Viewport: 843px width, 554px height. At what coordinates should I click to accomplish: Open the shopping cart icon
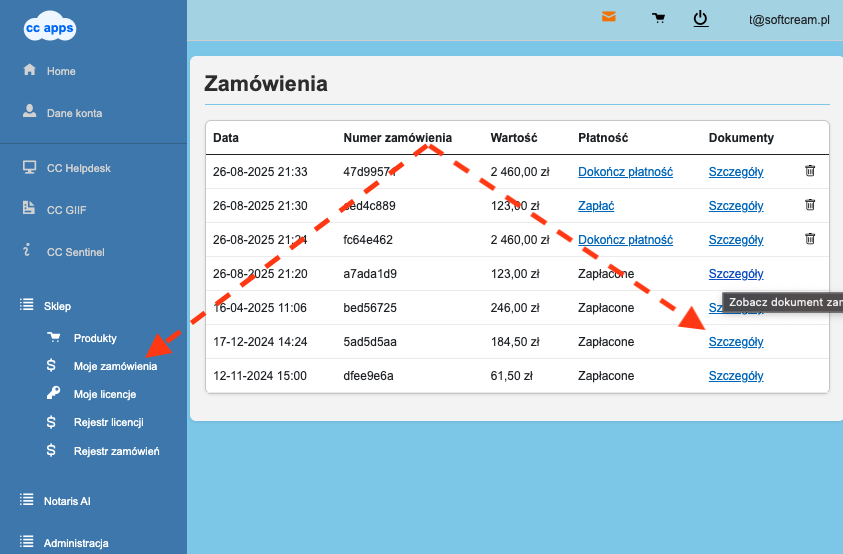(658, 18)
